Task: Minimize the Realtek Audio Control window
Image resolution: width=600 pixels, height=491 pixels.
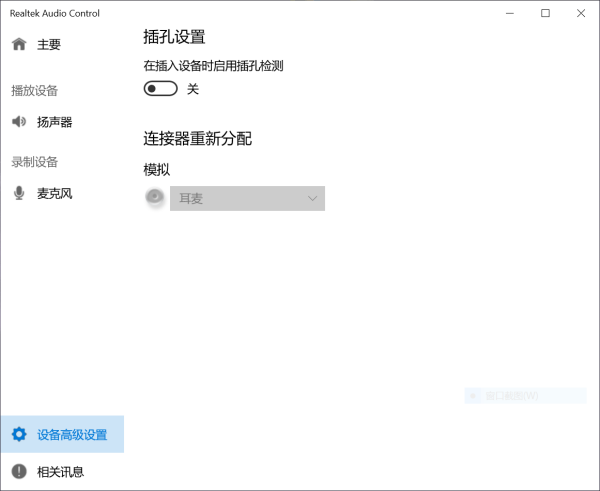Action: (x=510, y=13)
